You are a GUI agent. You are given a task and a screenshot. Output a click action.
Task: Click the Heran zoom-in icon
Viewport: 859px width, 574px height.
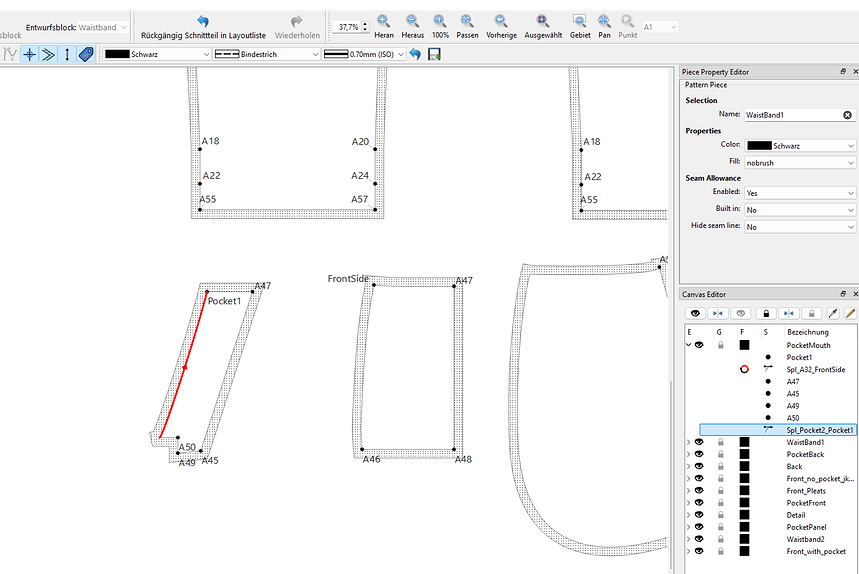click(383, 21)
